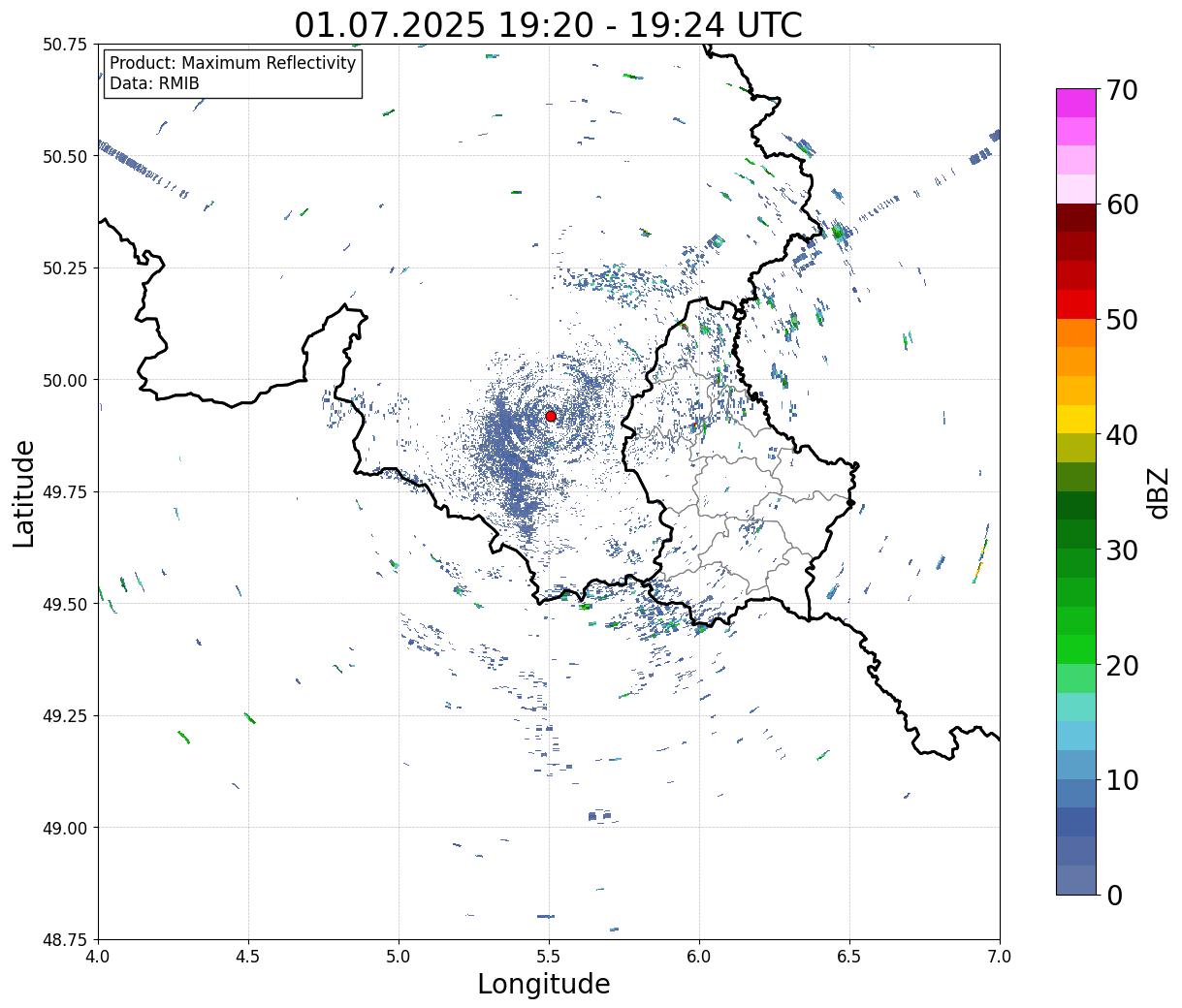Click the latitude tick label 50.00
The height and width of the screenshot is (1008, 1182).
[65, 380]
